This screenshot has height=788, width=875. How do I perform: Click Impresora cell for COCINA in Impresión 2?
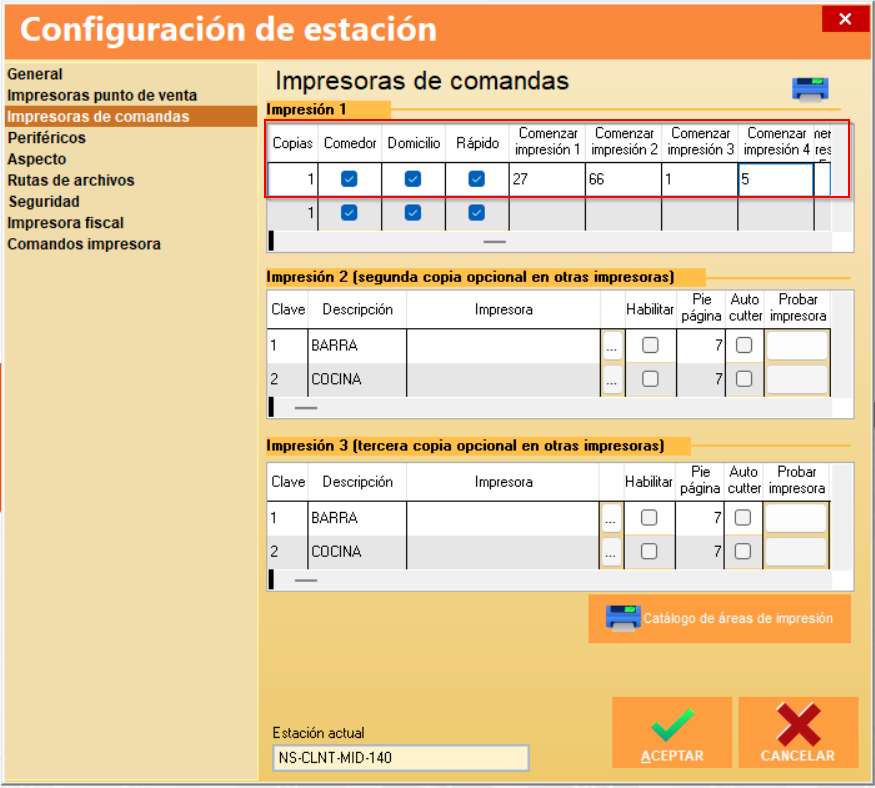504,380
